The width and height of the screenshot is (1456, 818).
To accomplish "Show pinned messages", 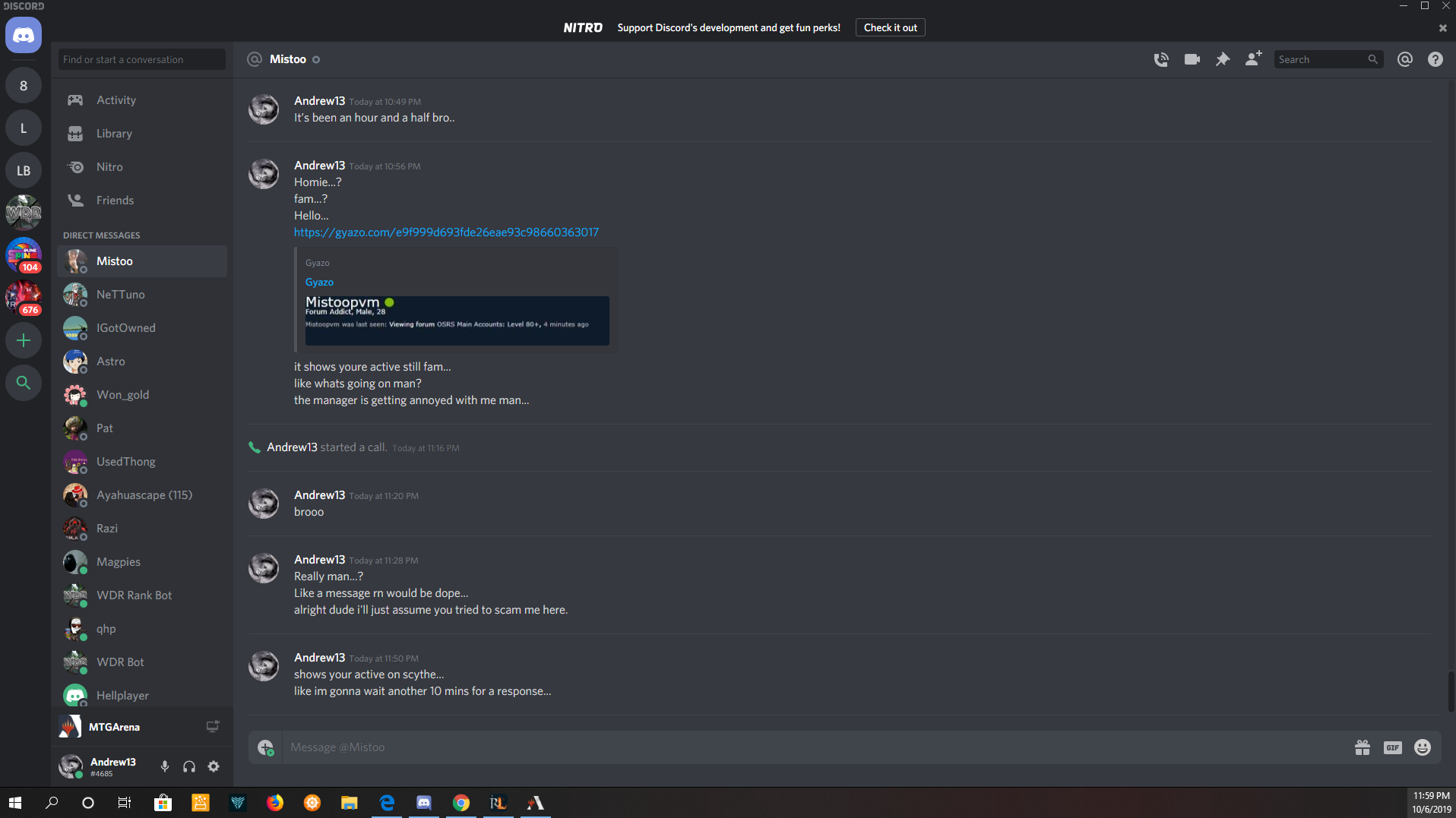I will 1223,59.
